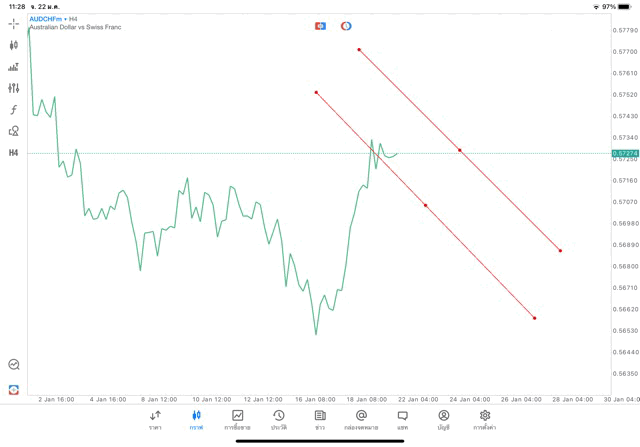Open the drawing objects shapes tool
Image resolution: width=640 pixels, height=447 pixels.
(x=14, y=131)
